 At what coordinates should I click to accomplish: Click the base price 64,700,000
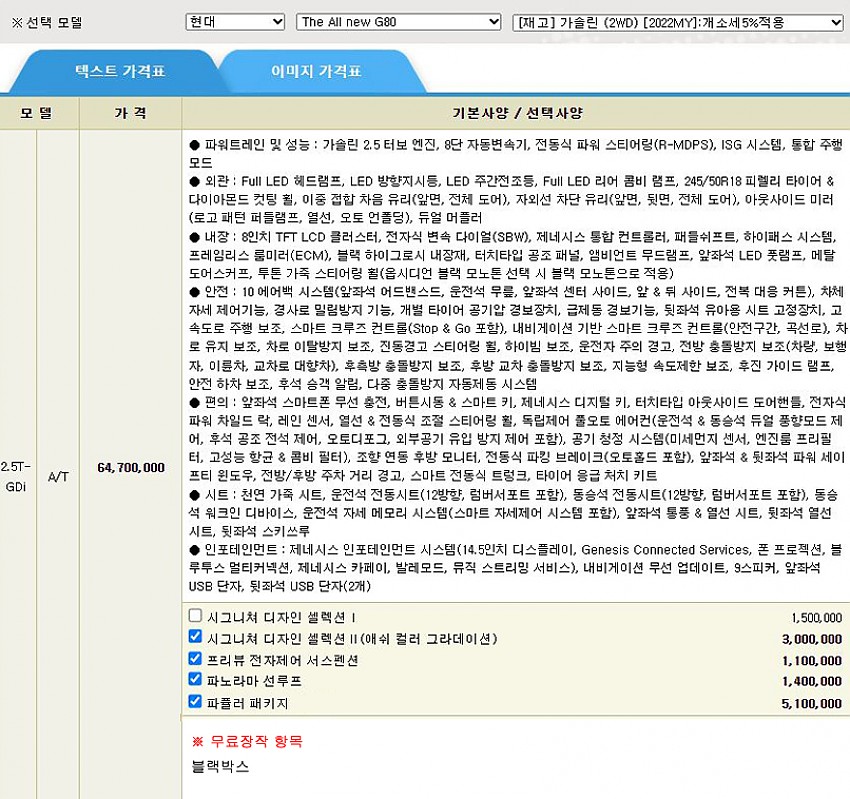131,467
